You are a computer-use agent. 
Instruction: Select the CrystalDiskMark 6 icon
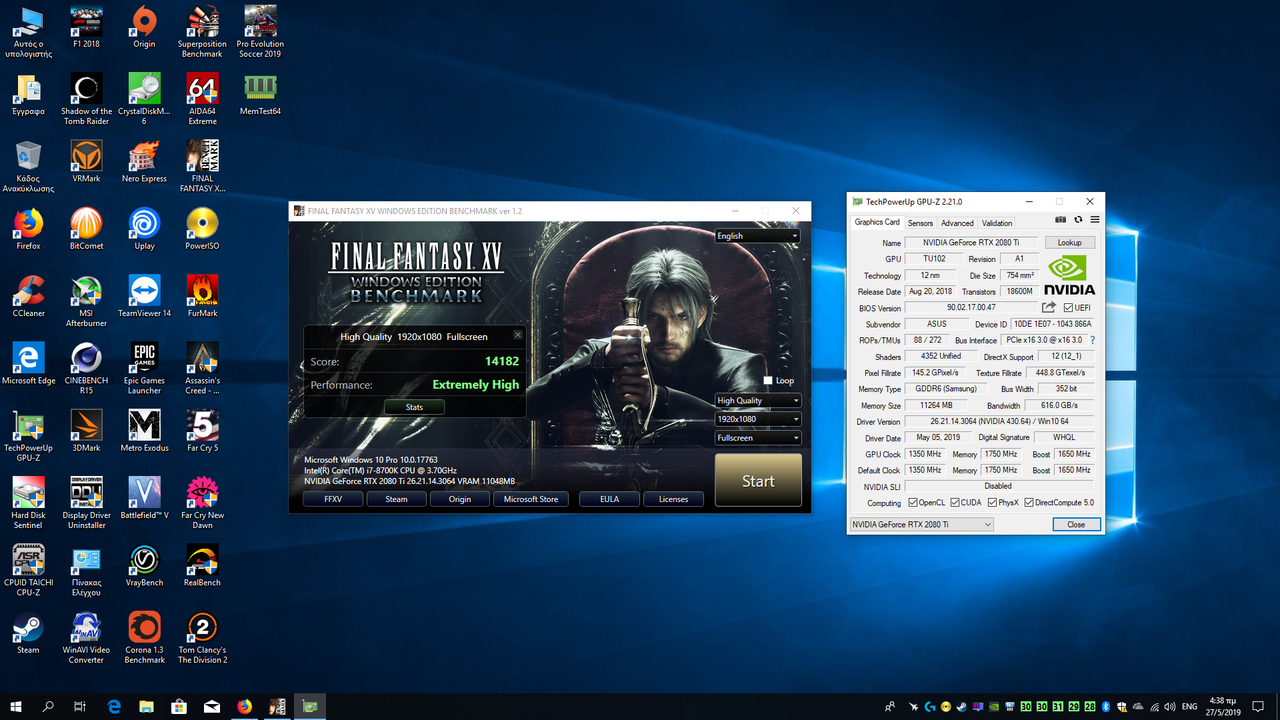point(144,99)
